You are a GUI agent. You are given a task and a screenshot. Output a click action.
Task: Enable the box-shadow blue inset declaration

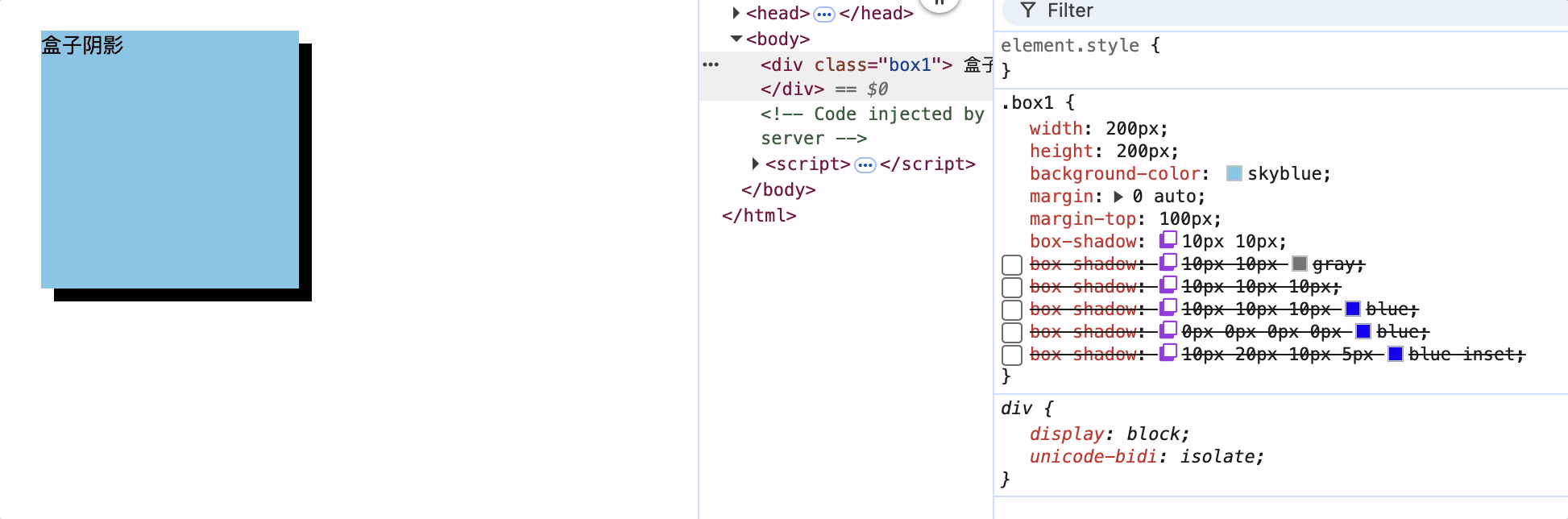tap(1012, 355)
